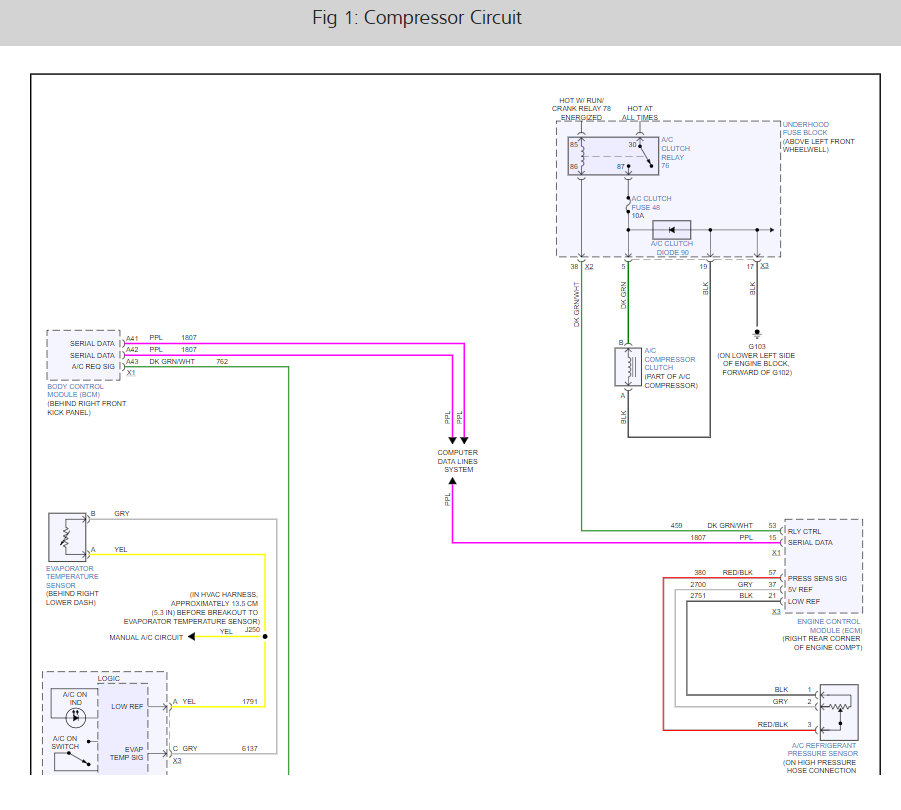
Task: Click the PRESS SENS SIG pin label
Action: point(817,578)
